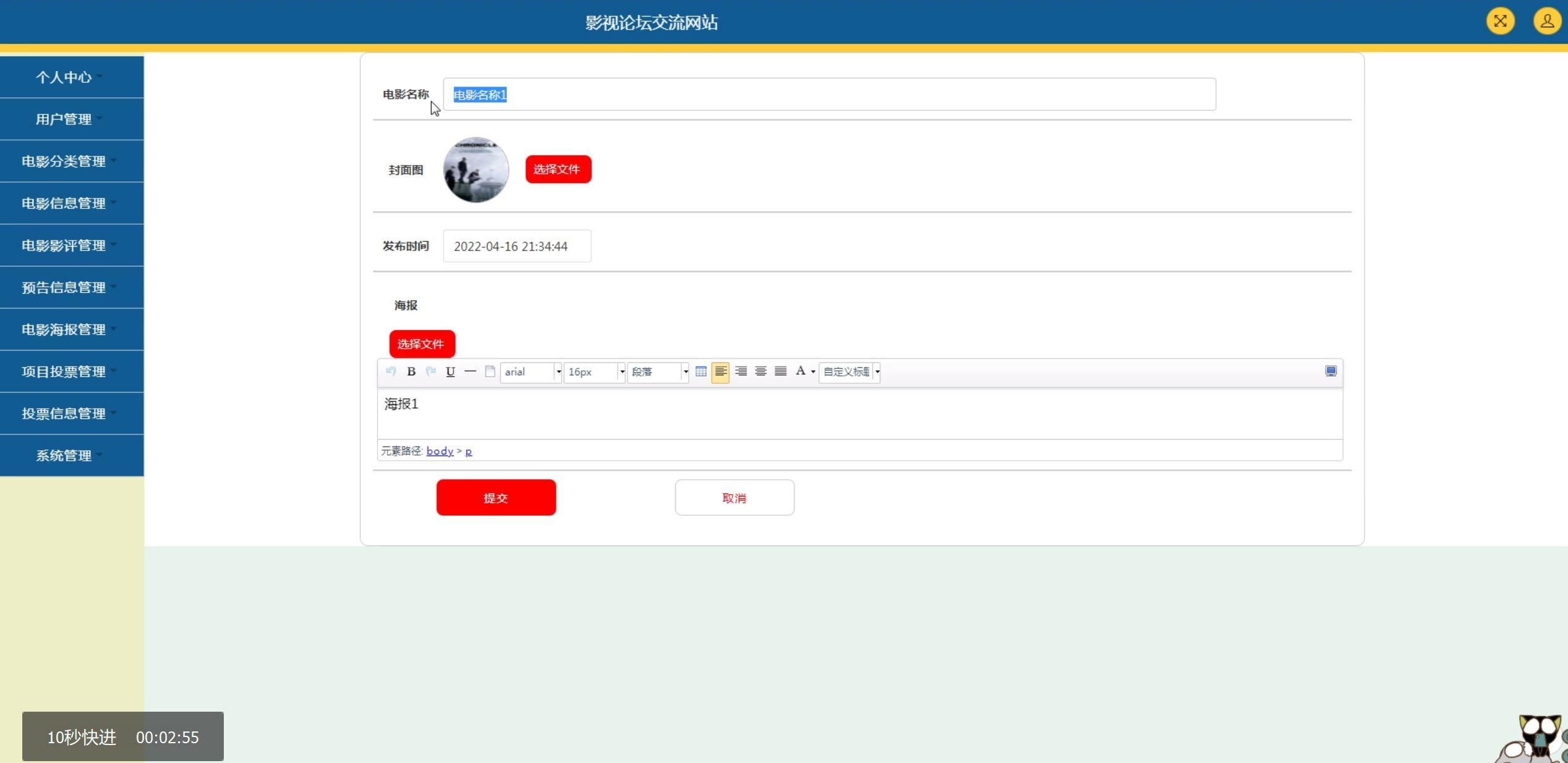Screen dimensions: 1568x763
Task: Open the font color dropdown arrow
Action: (x=813, y=372)
